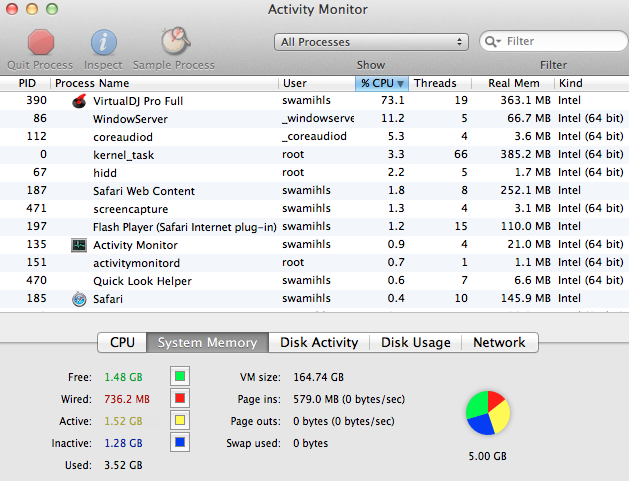Open the All Processes dropdown

click(x=372, y=42)
